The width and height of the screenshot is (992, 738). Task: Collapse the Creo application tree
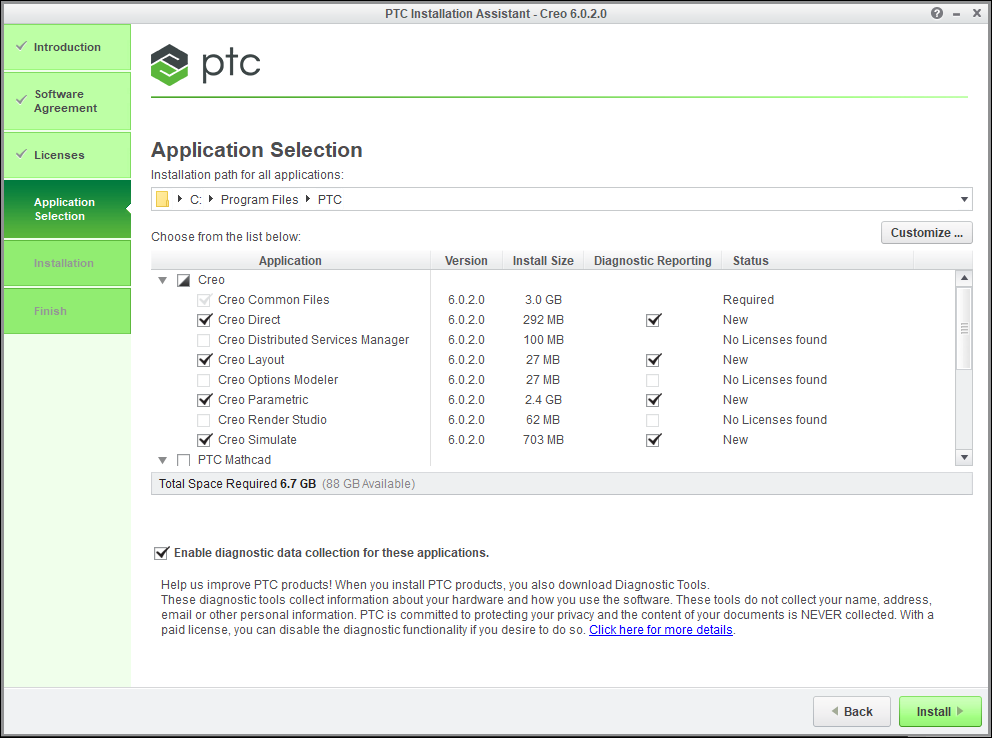[x=162, y=280]
